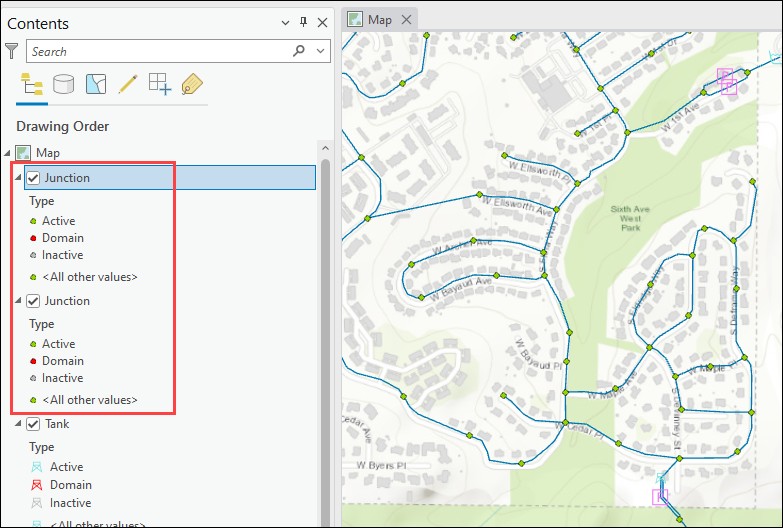Click Tank Inactive symbol icon
The image size is (783, 528).
pyautogui.click(x=36, y=503)
